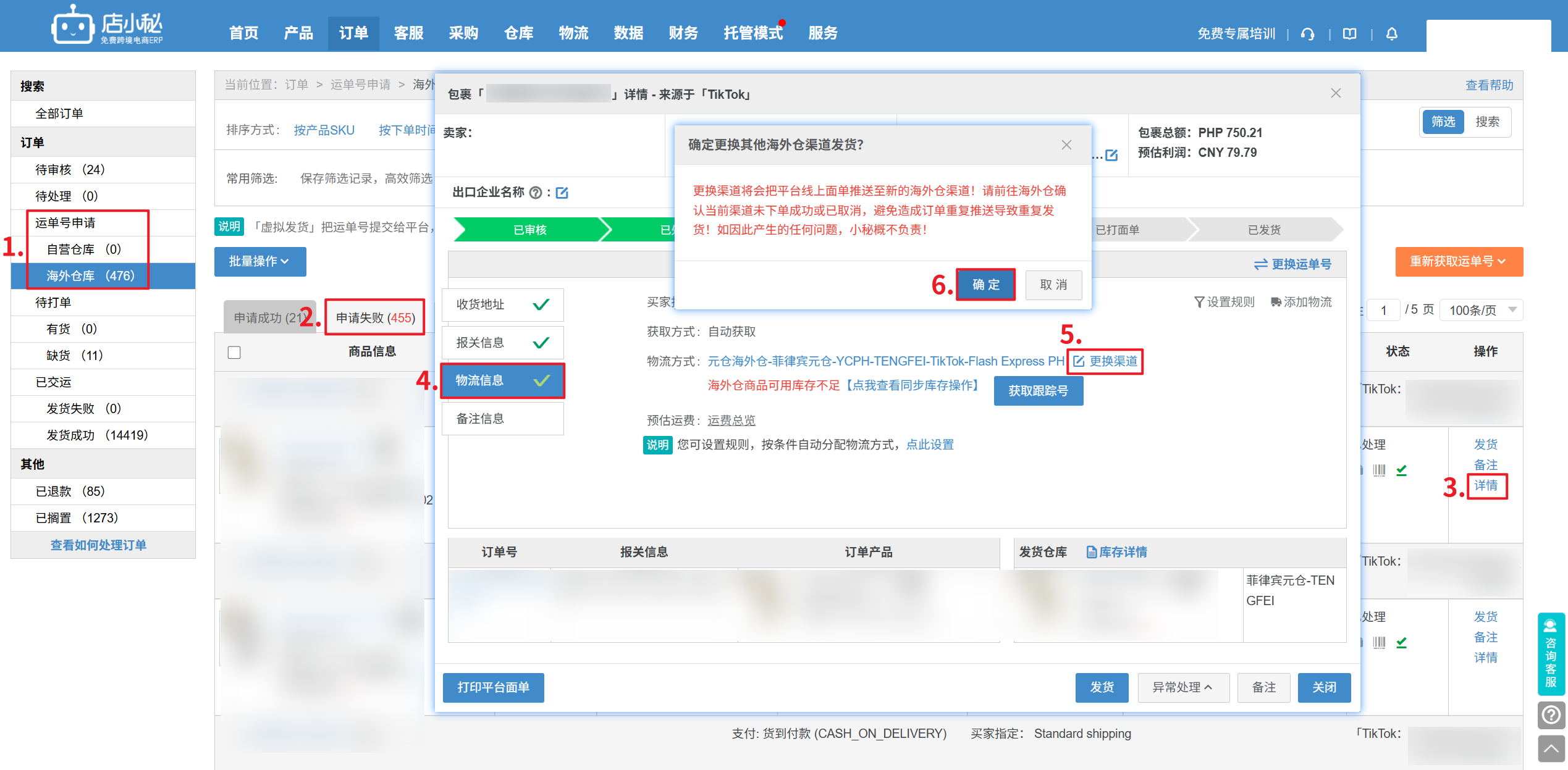Click the scroll-to-top arrow button

(1551, 750)
